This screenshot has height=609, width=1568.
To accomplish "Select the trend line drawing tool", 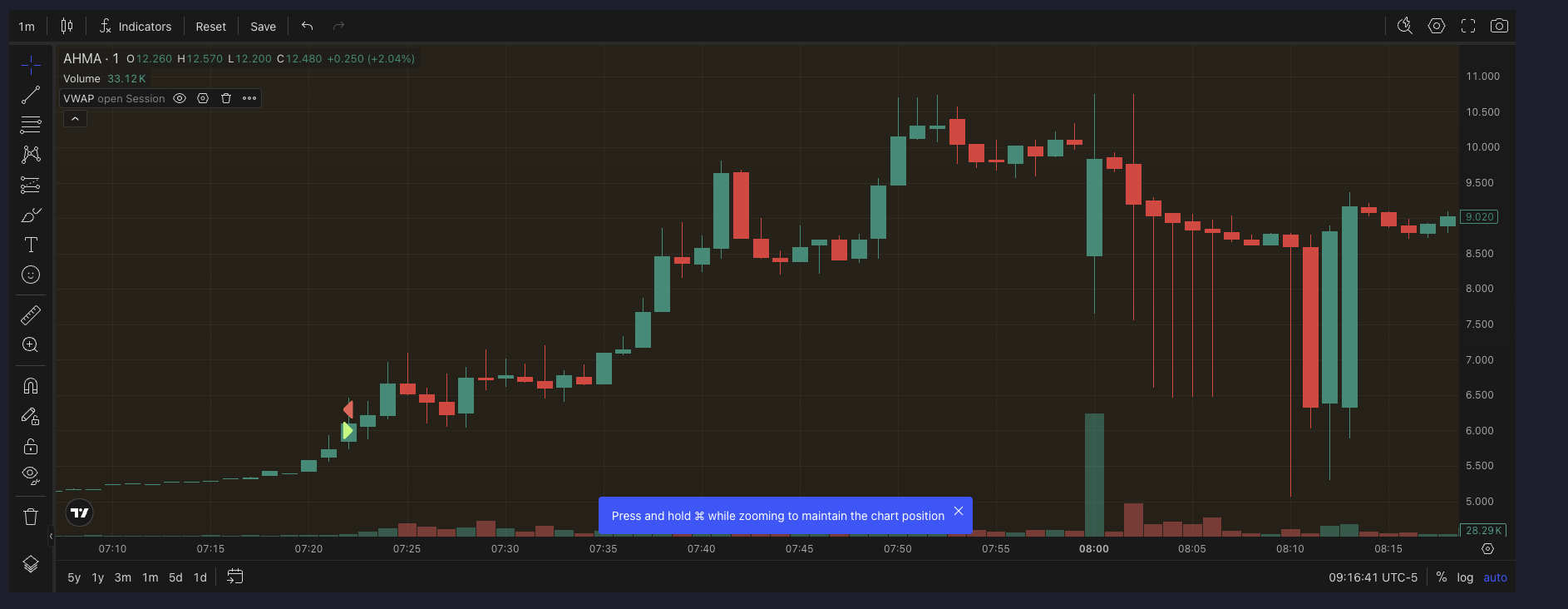I will click(x=31, y=95).
